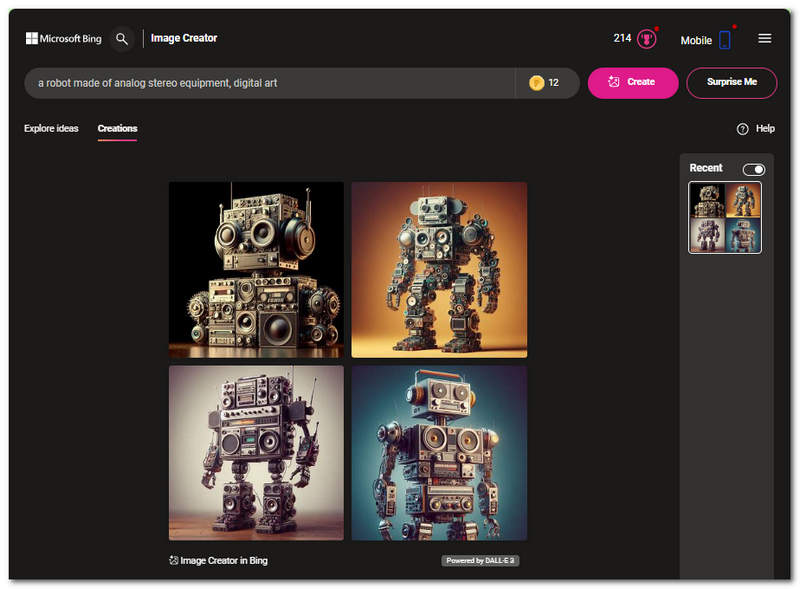Select the Creations tab
Image resolution: width=800 pixels, height=589 pixels.
pyautogui.click(x=117, y=129)
